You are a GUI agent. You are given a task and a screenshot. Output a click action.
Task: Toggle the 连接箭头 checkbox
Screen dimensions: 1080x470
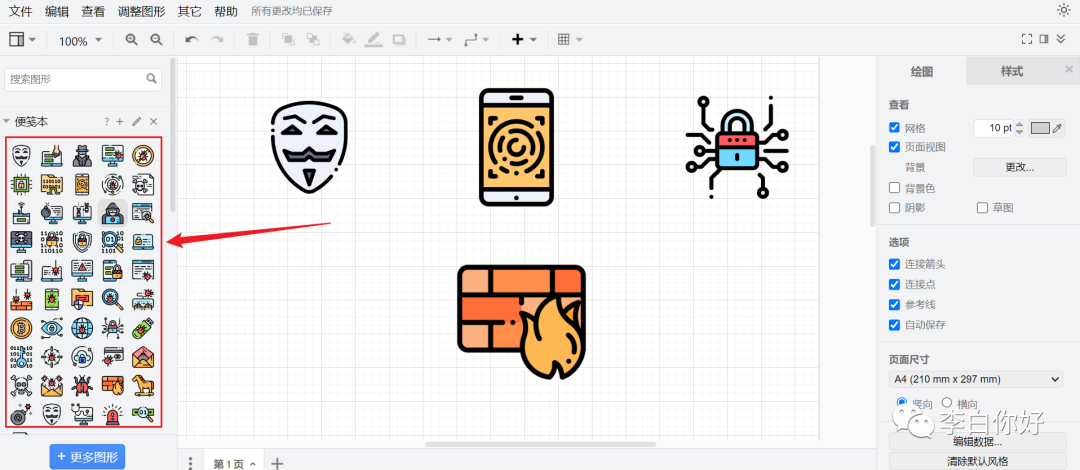point(895,264)
